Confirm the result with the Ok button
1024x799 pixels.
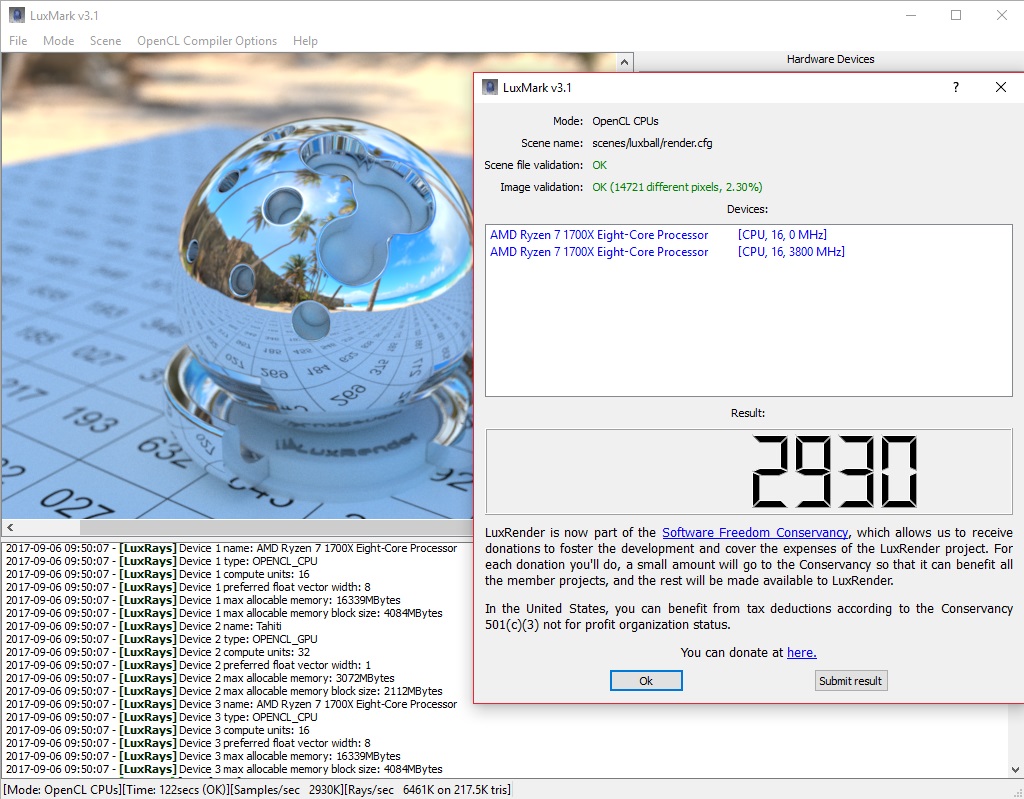click(x=646, y=681)
